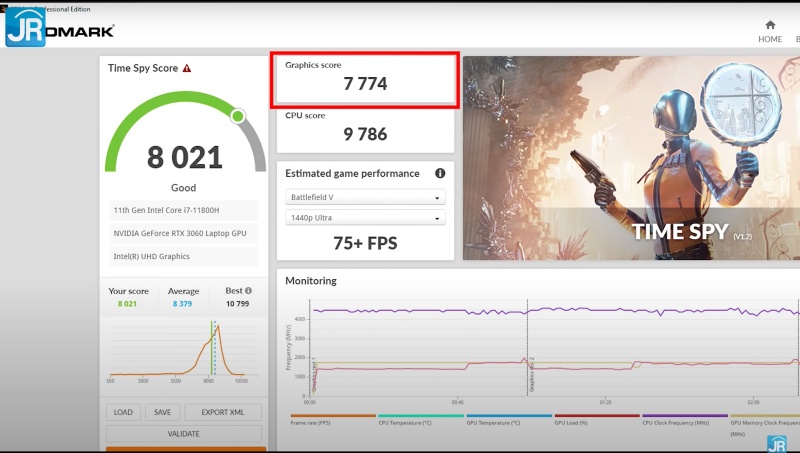The image size is (800, 453).
Task: Click the Time Spy Score warning triangle
Action: 187,68
